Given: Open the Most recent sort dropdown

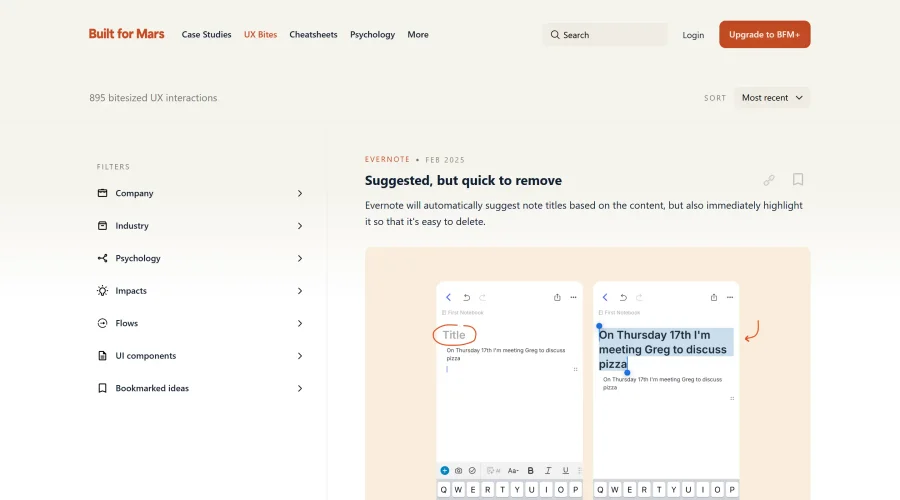Looking at the screenshot, I should (772, 98).
